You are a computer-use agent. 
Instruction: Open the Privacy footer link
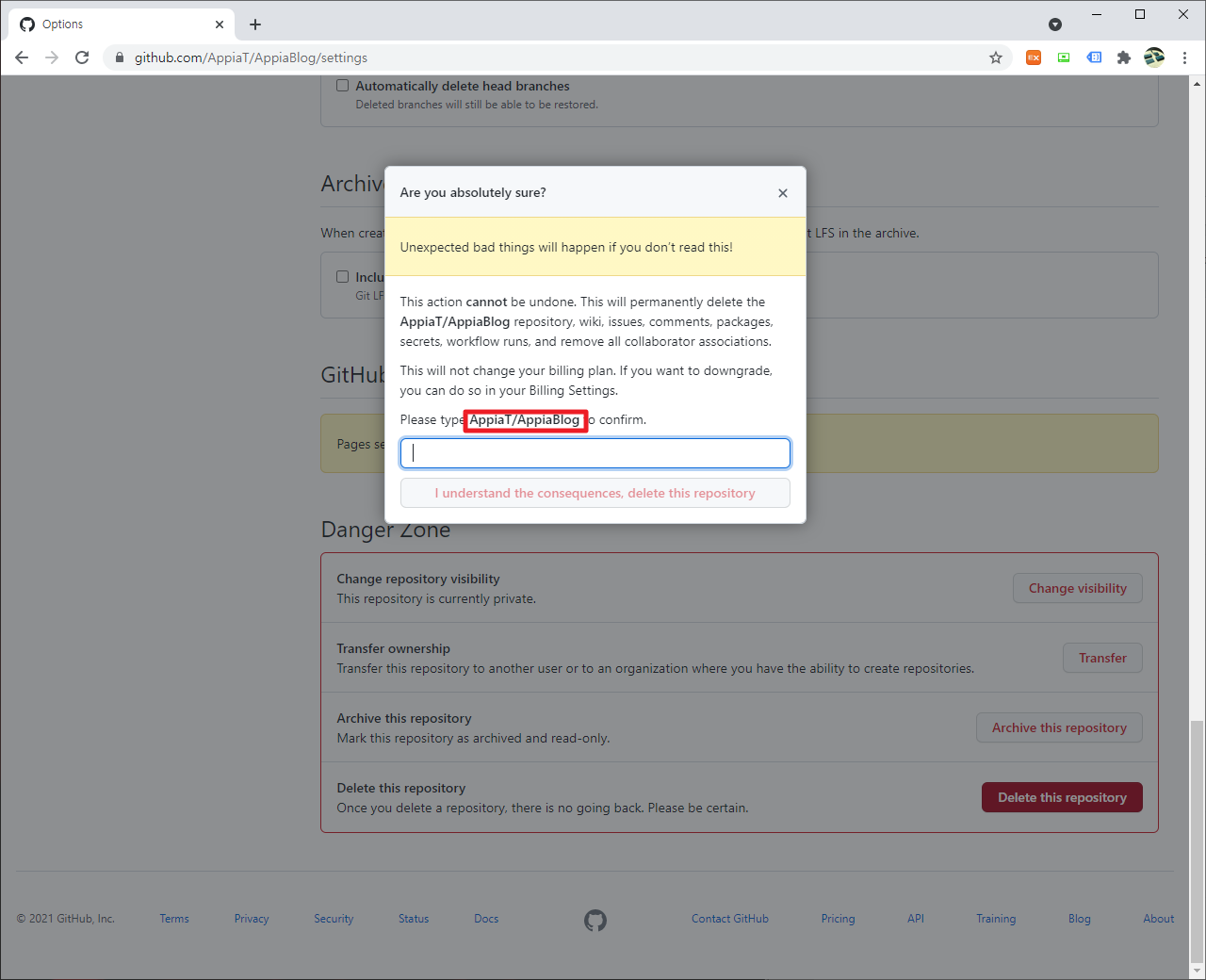(x=252, y=919)
